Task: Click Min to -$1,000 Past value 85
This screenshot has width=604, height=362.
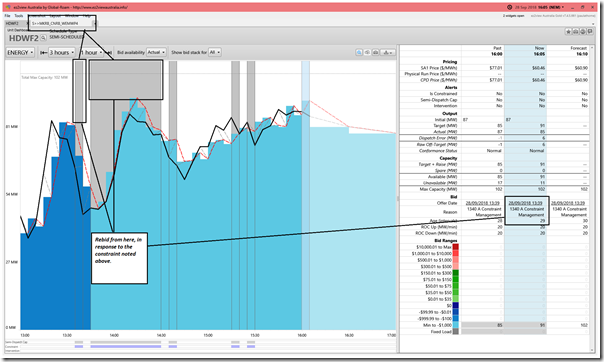Action: (500, 325)
